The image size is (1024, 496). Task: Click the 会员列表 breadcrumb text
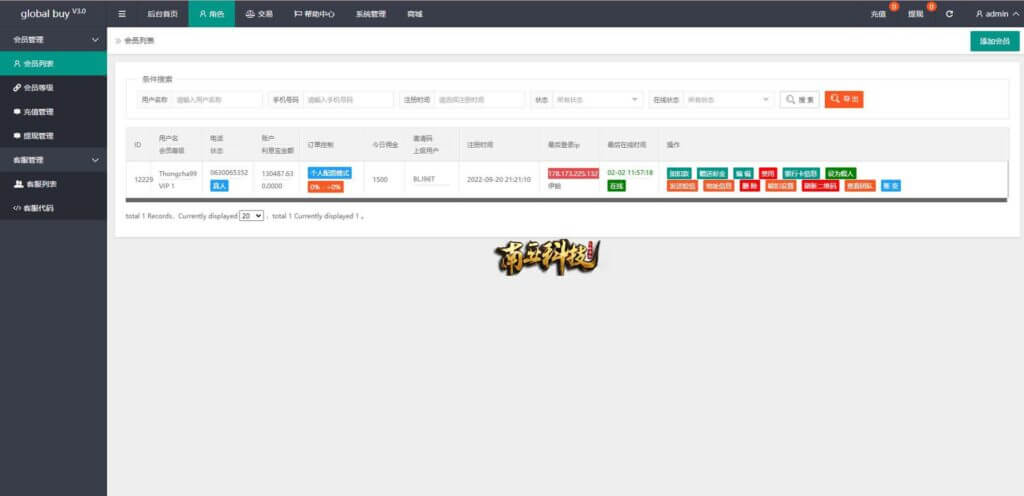139,40
